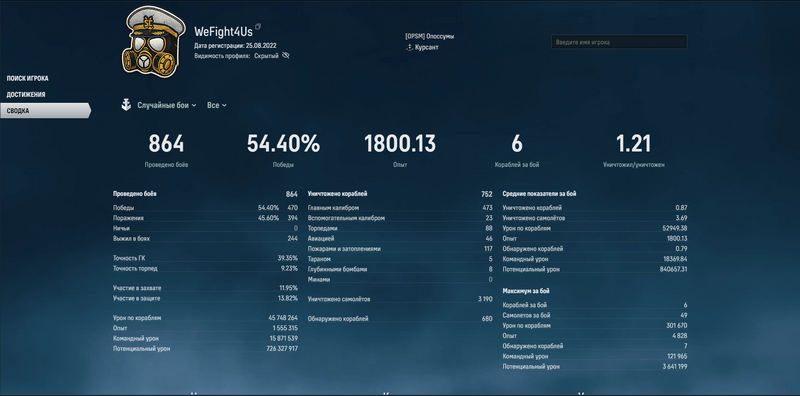Click the Командный урон total 15 871 539
The width and height of the screenshot is (800, 396).
coord(283,338)
